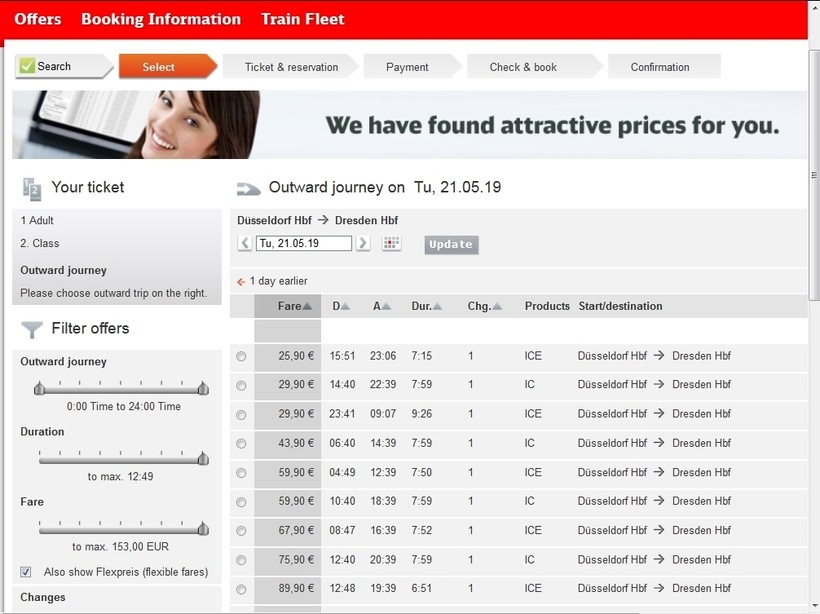This screenshot has height=614, width=820.
Task: Sort by duration column arrow
Action: [437, 306]
